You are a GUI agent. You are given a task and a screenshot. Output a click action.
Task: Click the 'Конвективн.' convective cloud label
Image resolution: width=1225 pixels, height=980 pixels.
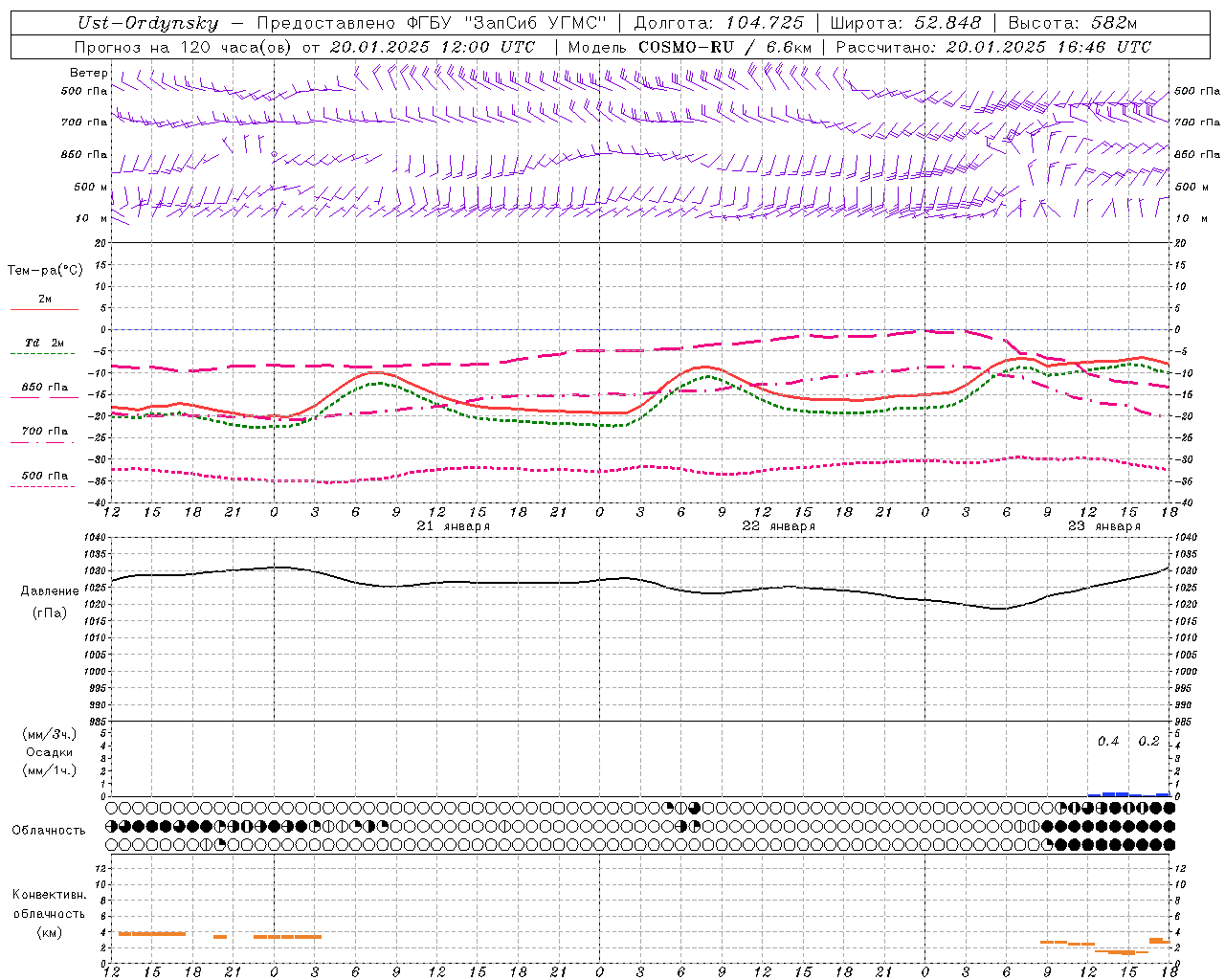(x=49, y=895)
